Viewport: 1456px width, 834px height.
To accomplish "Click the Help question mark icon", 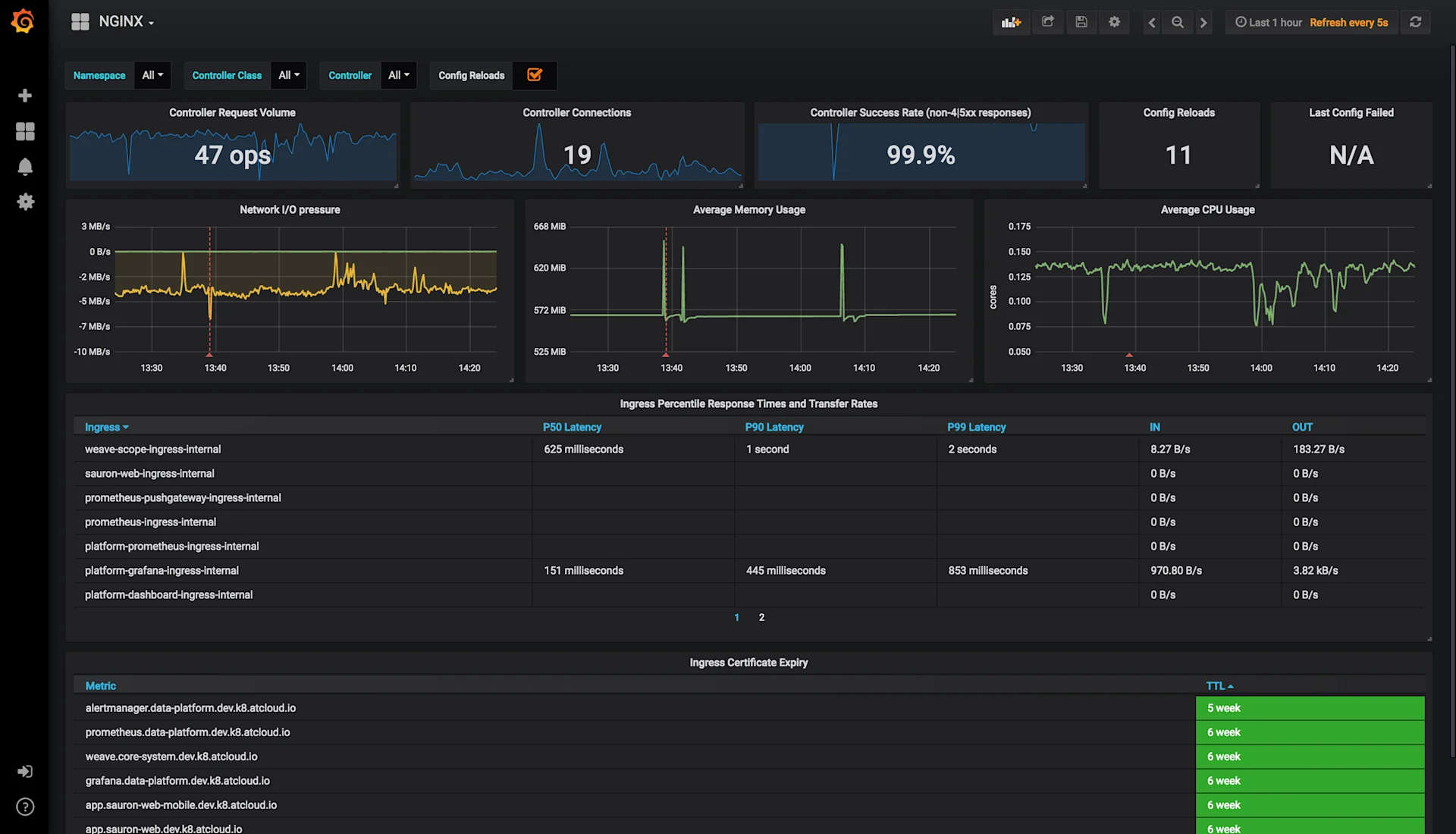I will pyautogui.click(x=25, y=807).
